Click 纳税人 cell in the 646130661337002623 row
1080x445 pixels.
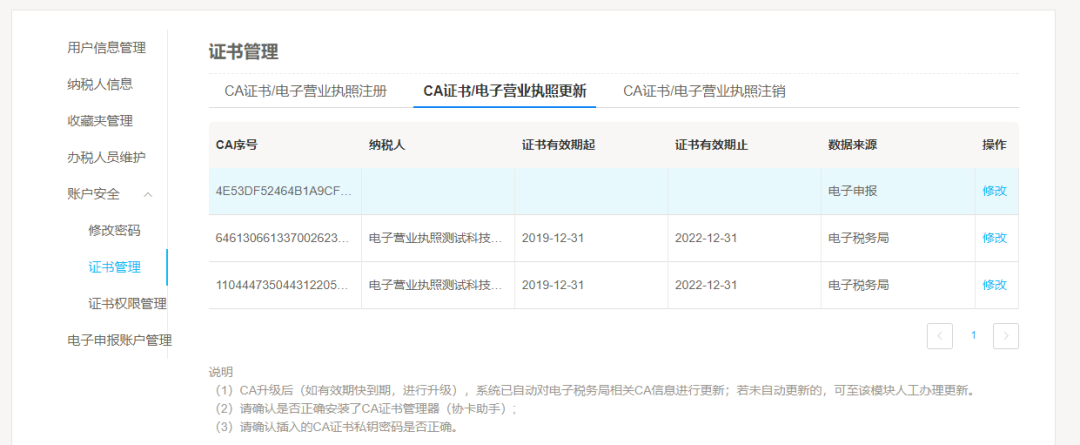click(x=436, y=238)
